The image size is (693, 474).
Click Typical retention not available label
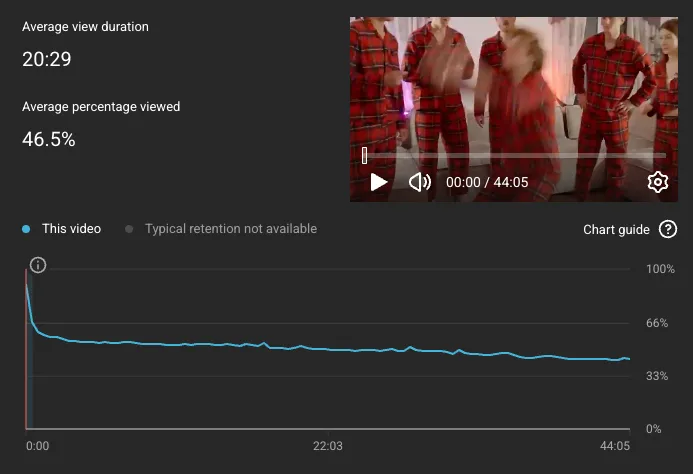[231, 229]
